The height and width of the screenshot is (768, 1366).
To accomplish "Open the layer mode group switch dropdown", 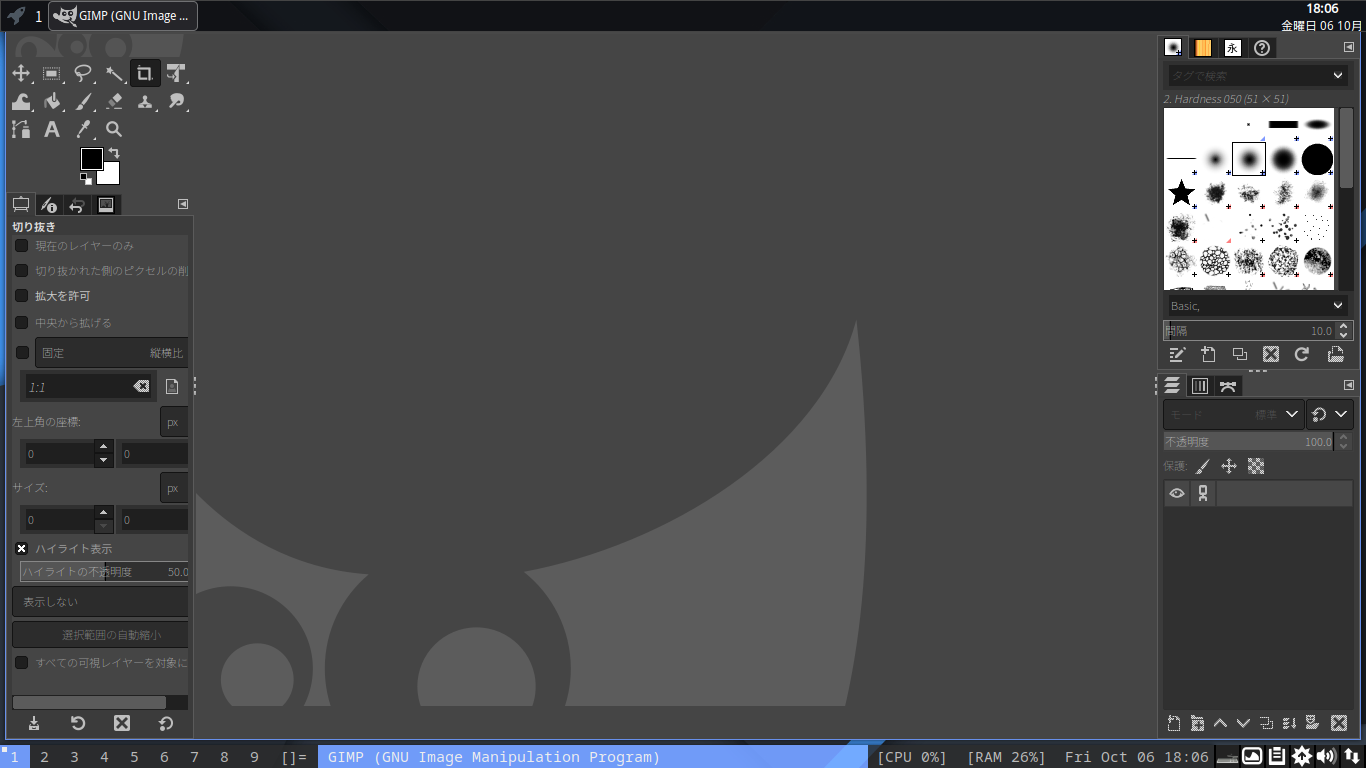I will click(x=1330, y=414).
